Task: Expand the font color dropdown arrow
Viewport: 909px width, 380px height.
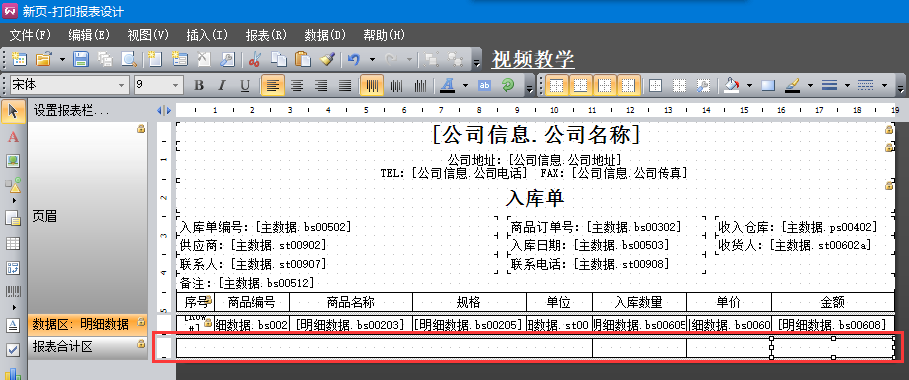Action: (x=466, y=86)
